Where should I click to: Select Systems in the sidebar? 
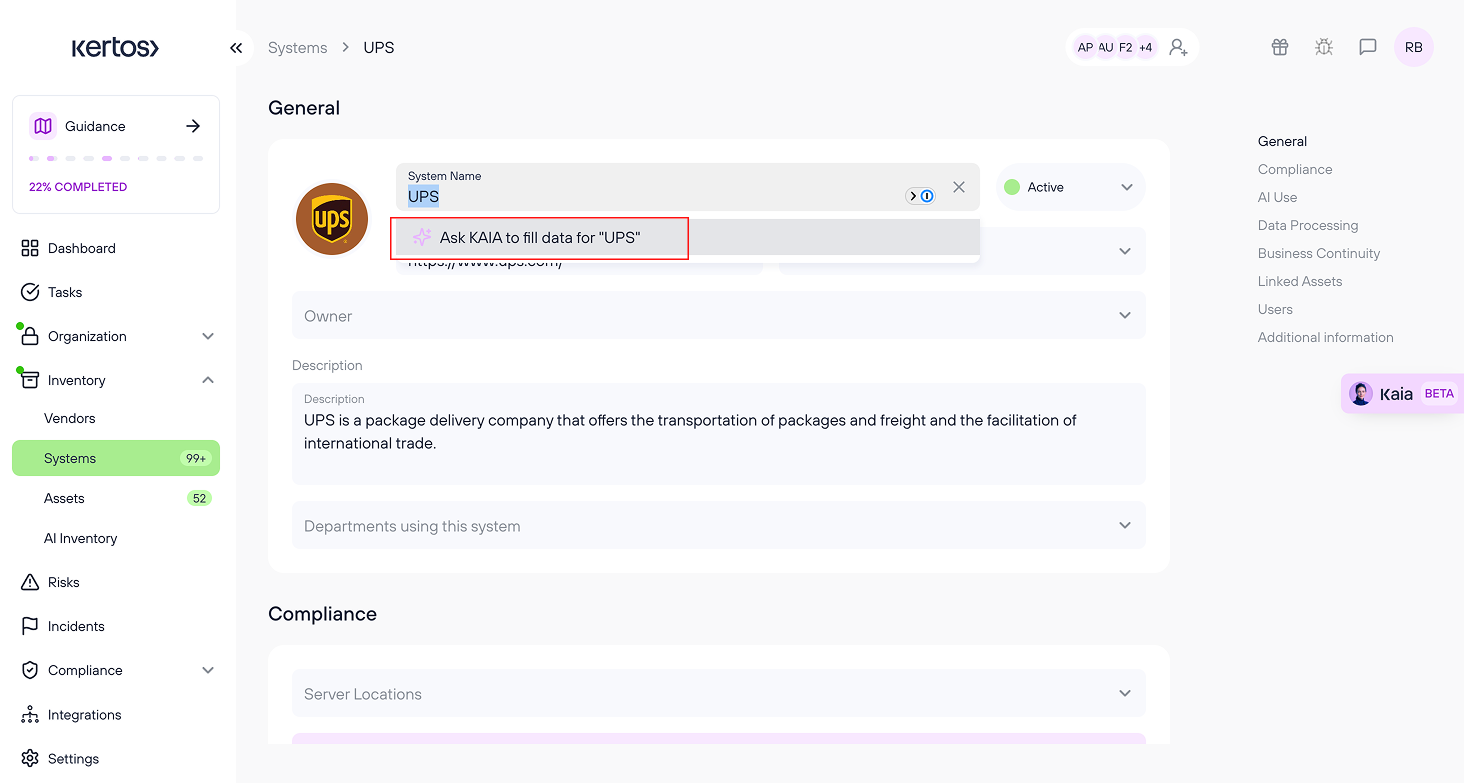click(116, 458)
